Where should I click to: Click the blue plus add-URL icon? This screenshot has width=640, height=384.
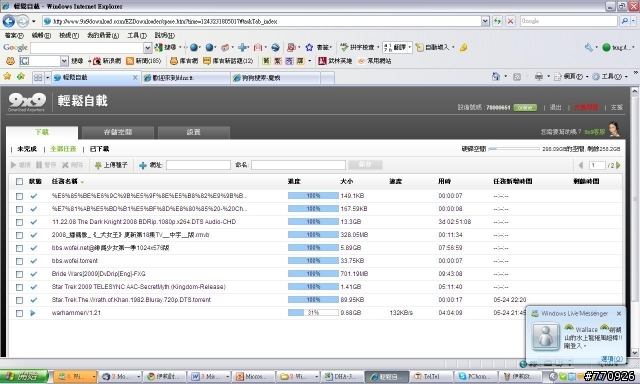tap(143, 165)
